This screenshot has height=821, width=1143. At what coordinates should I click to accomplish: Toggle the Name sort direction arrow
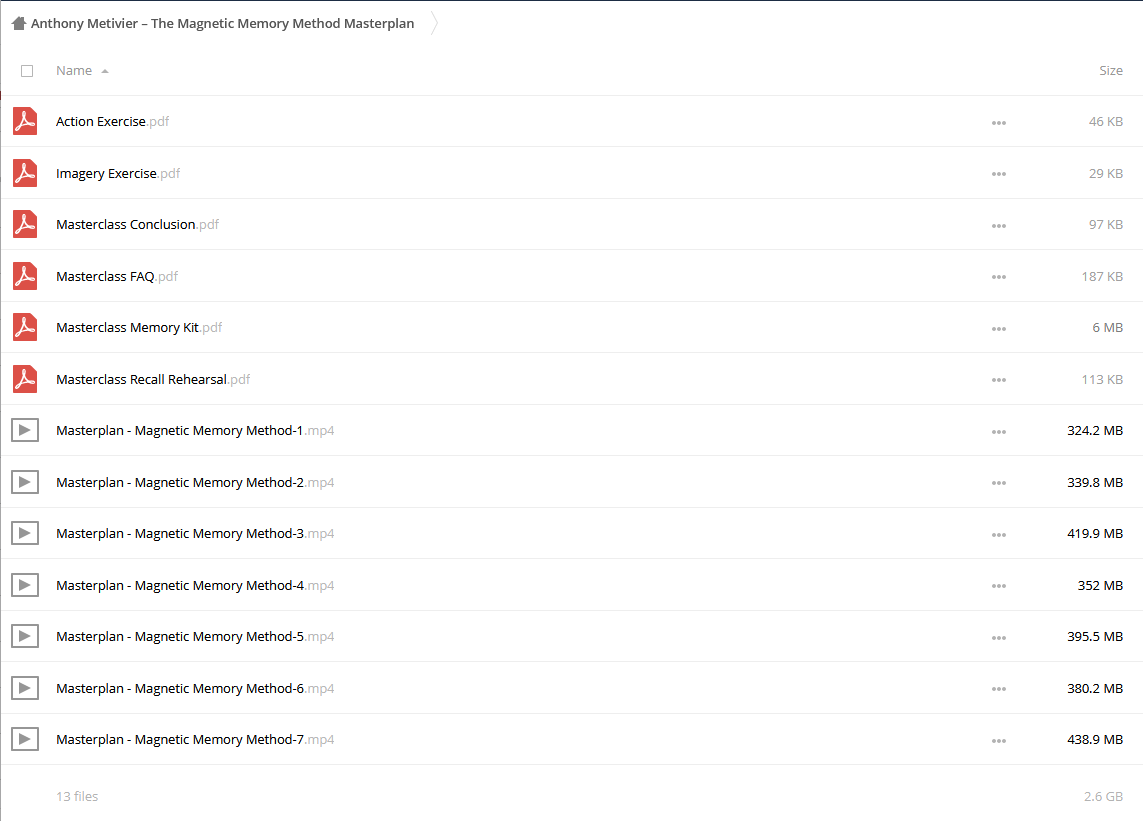105,71
